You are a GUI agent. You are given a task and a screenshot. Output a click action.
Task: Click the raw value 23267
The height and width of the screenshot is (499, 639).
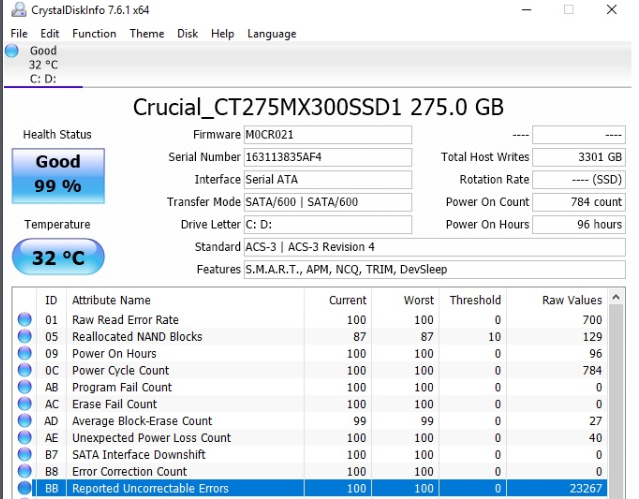tap(586, 488)
